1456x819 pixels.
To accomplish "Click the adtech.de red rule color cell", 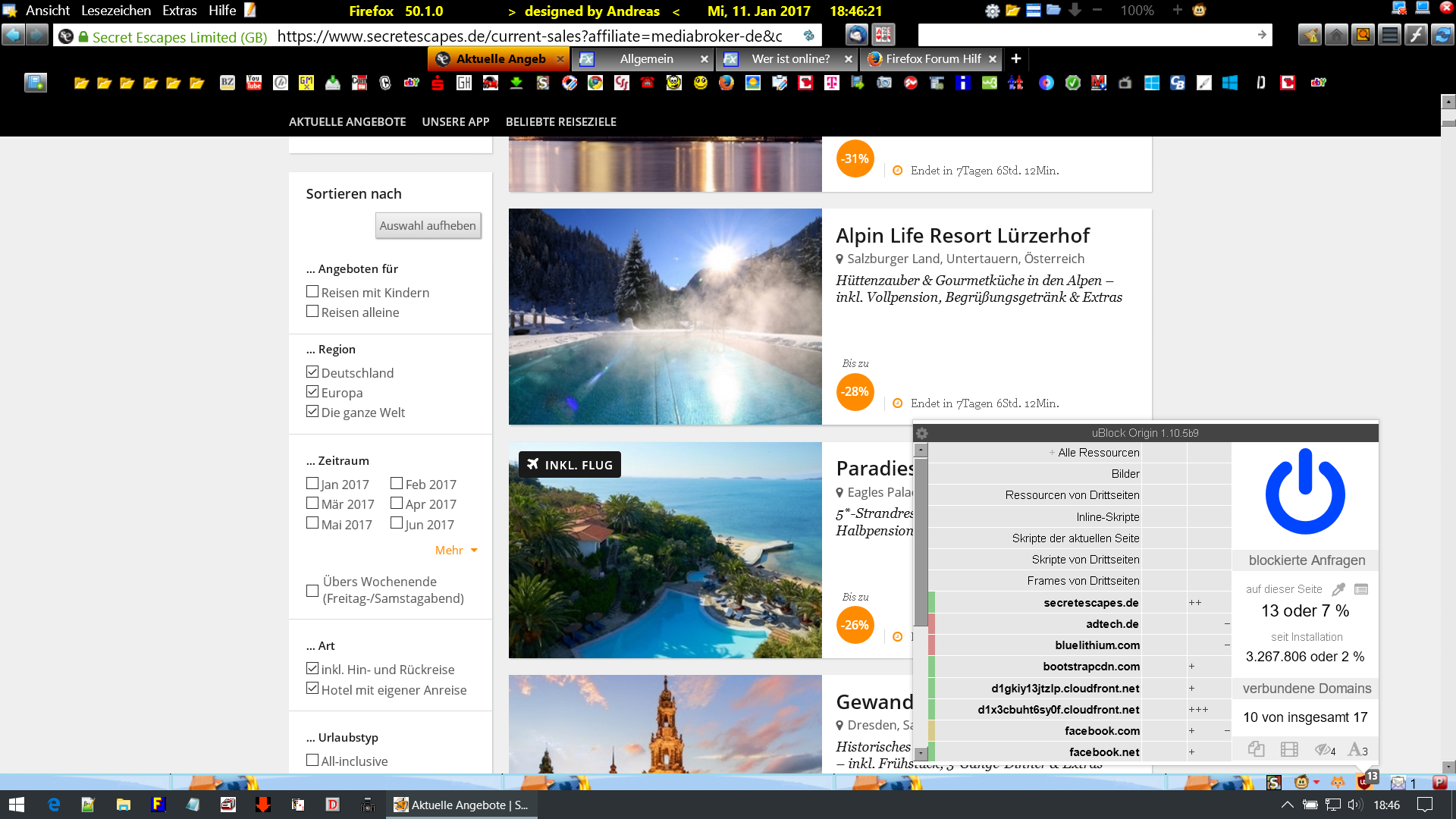I will point(932,624).
